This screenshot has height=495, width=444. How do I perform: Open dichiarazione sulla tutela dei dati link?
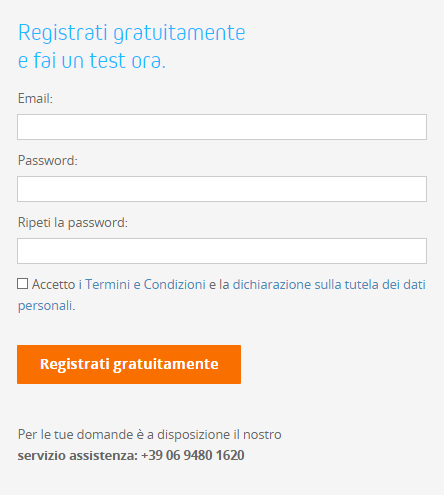pos(329,284)
